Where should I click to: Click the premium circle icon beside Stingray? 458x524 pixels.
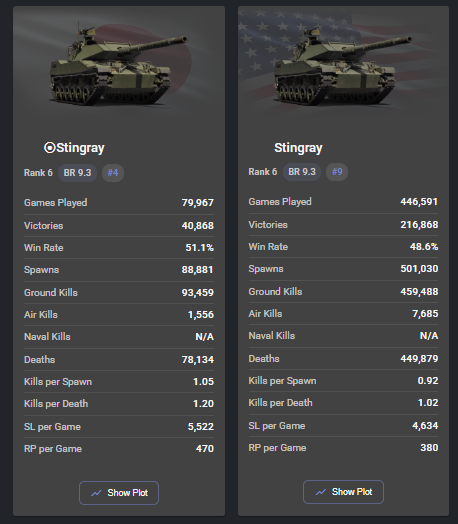tap(49, 147)
